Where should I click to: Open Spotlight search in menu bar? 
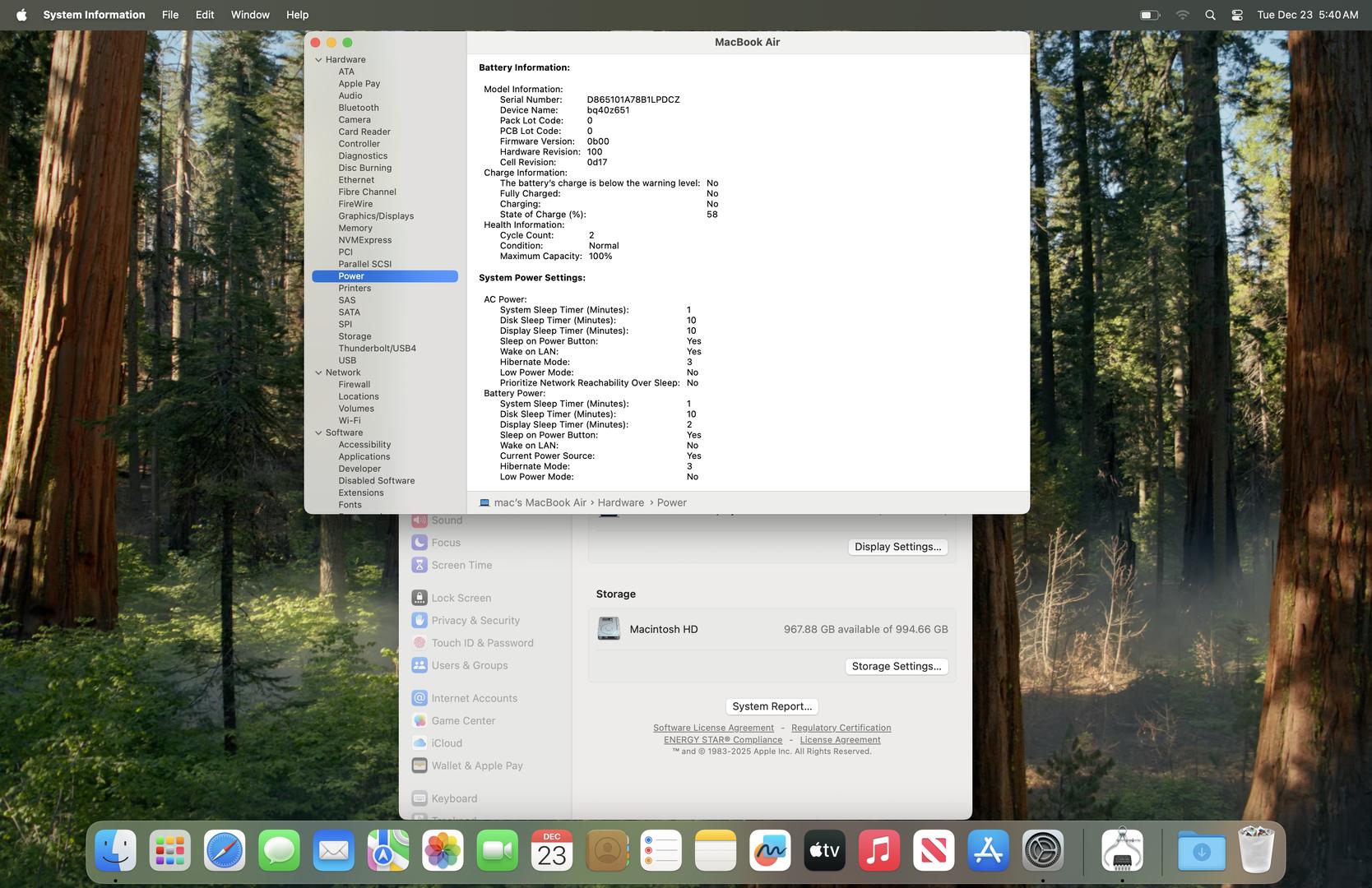(x=1210, y=15)
